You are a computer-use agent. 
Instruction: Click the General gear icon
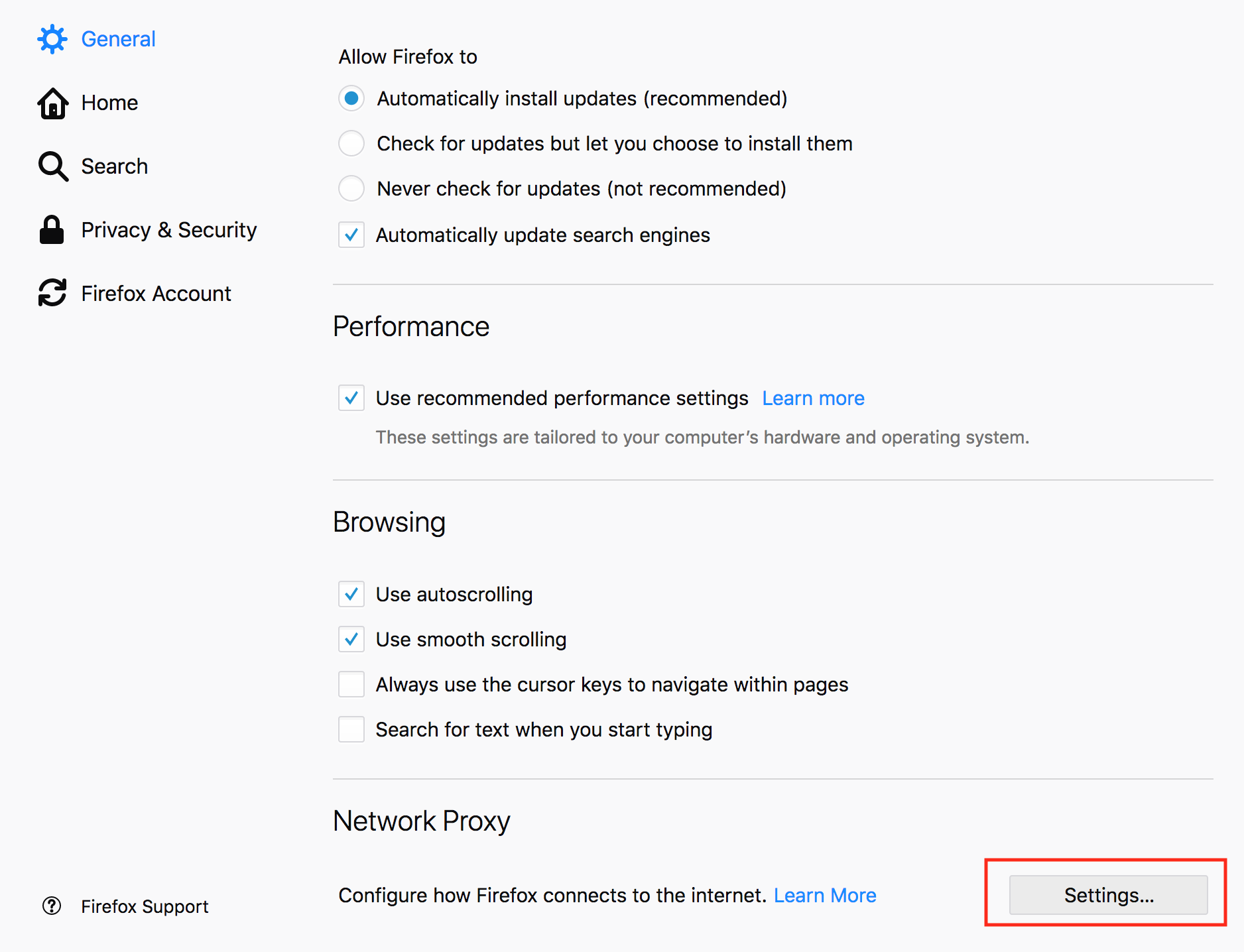(52, 38)
